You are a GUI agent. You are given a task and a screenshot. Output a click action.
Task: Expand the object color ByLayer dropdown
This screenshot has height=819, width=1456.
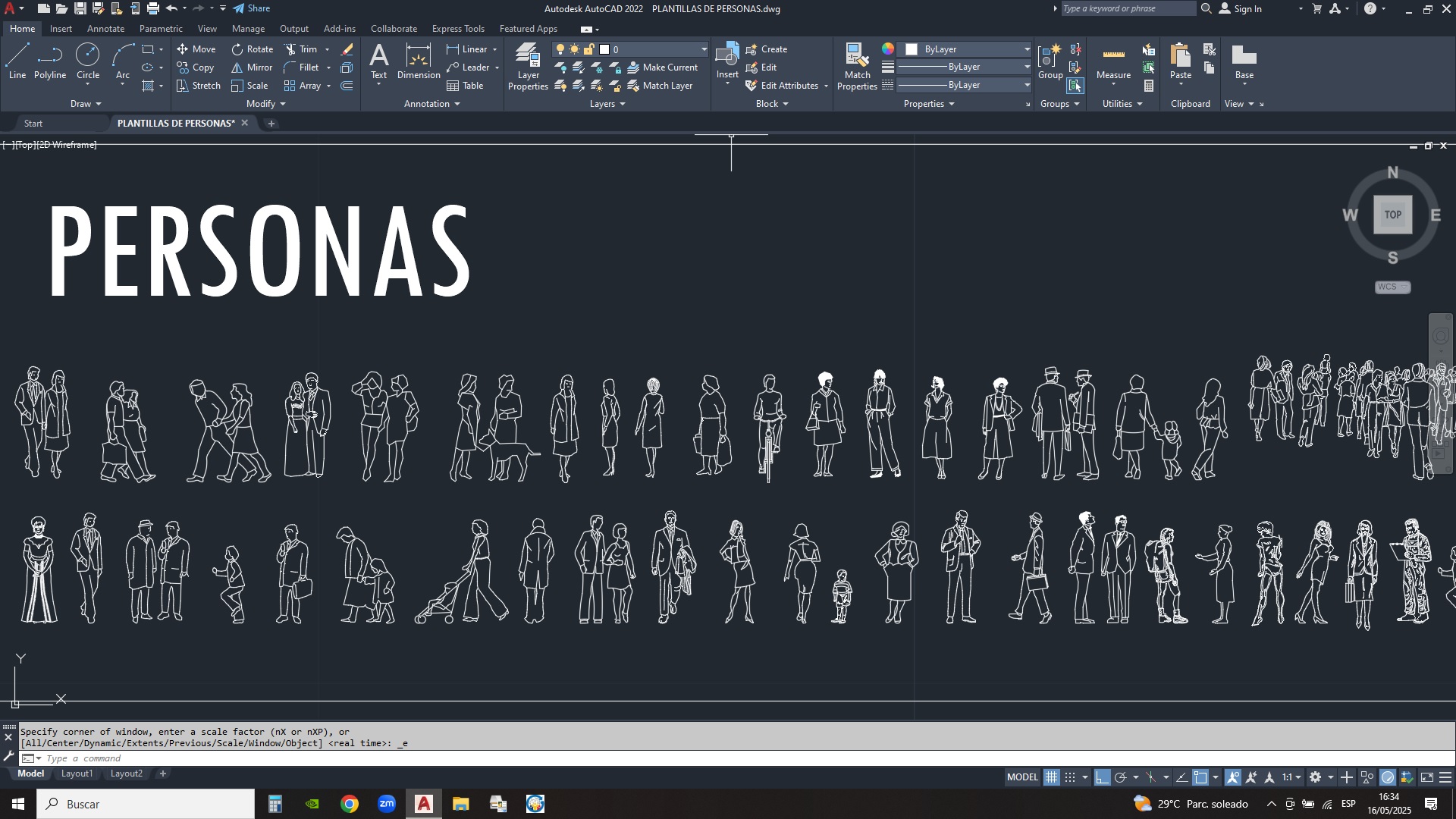[x=1028, y=49]
